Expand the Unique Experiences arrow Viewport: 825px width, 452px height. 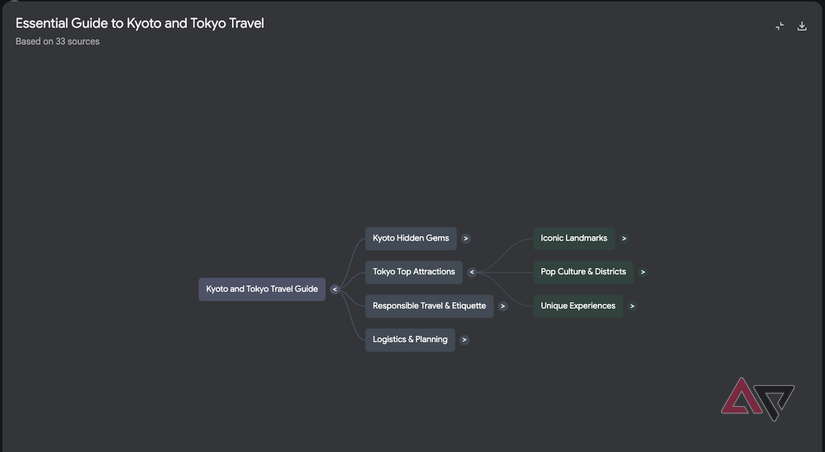(x=632, y=306)
